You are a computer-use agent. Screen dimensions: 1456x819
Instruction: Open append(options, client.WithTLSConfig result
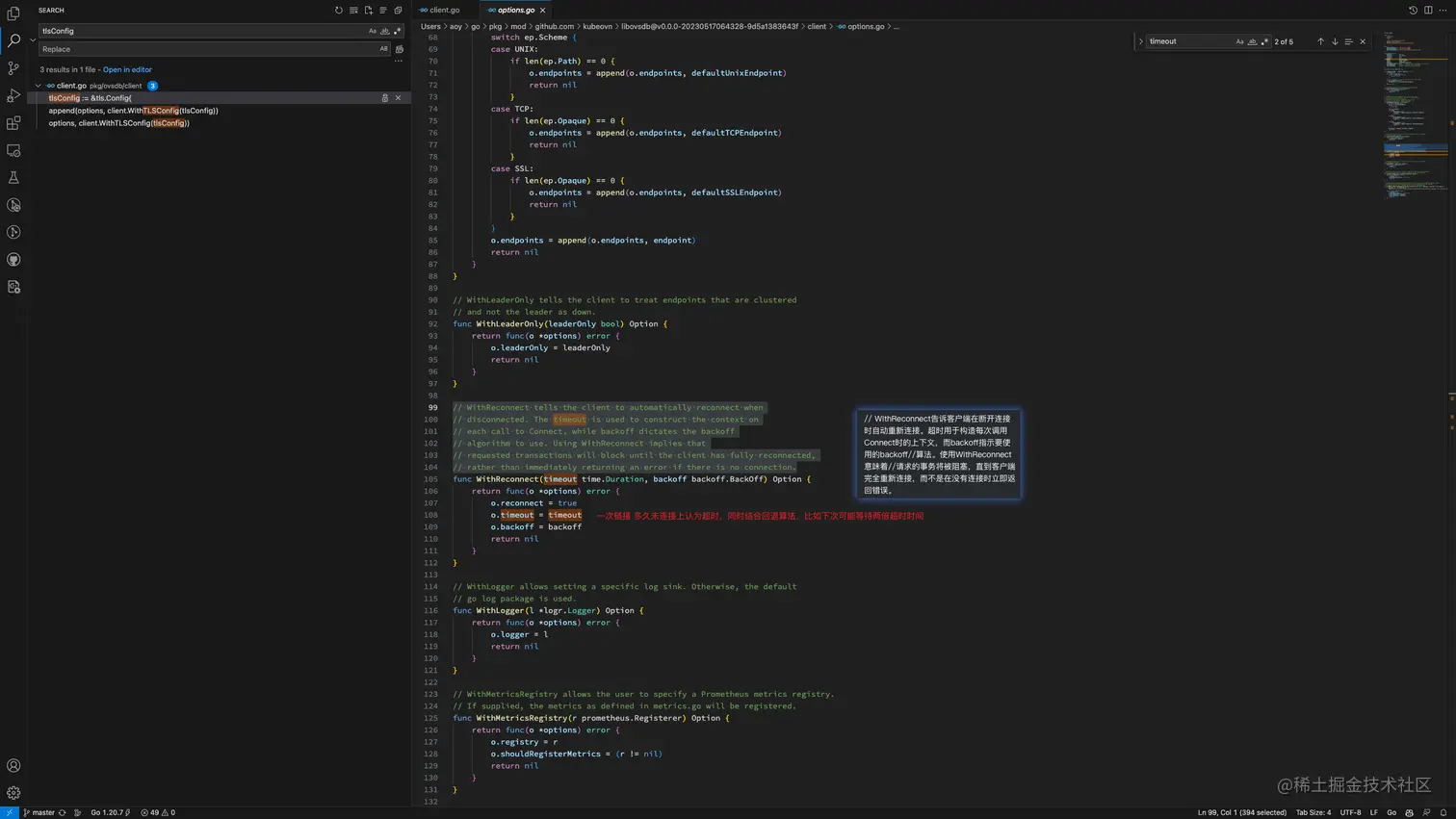point(134,111)
